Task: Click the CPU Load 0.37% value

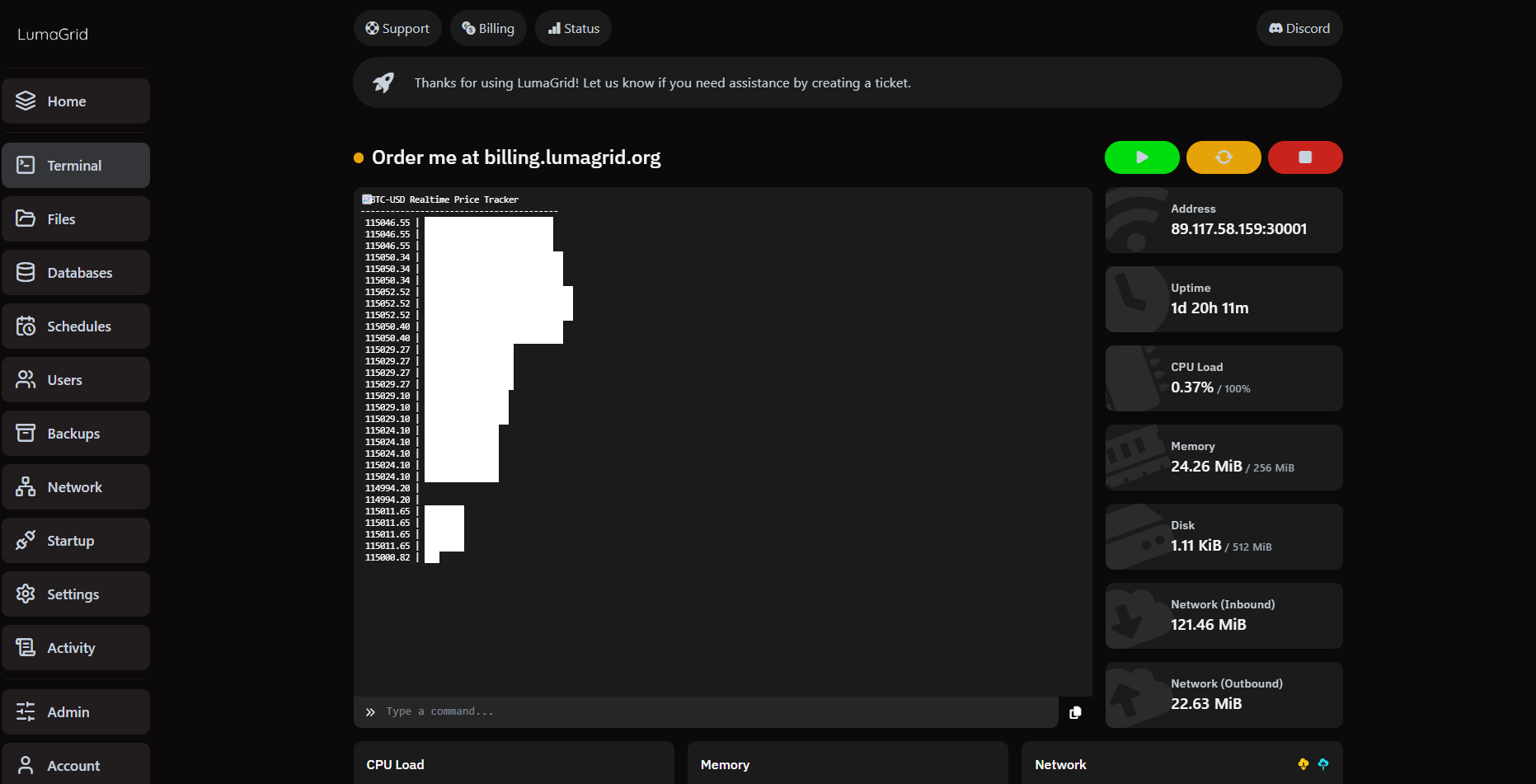Action: pyautogui.click(x=1192, y=387)
